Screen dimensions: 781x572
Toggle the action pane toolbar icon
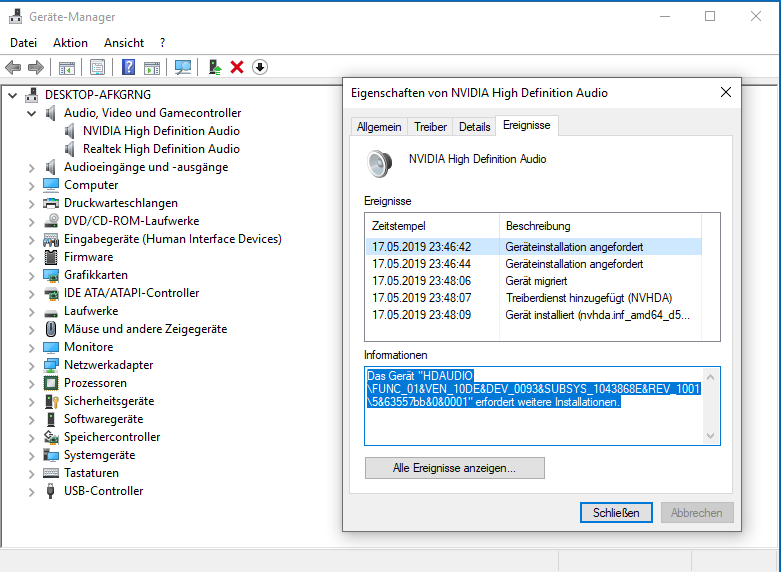[152, 67]
